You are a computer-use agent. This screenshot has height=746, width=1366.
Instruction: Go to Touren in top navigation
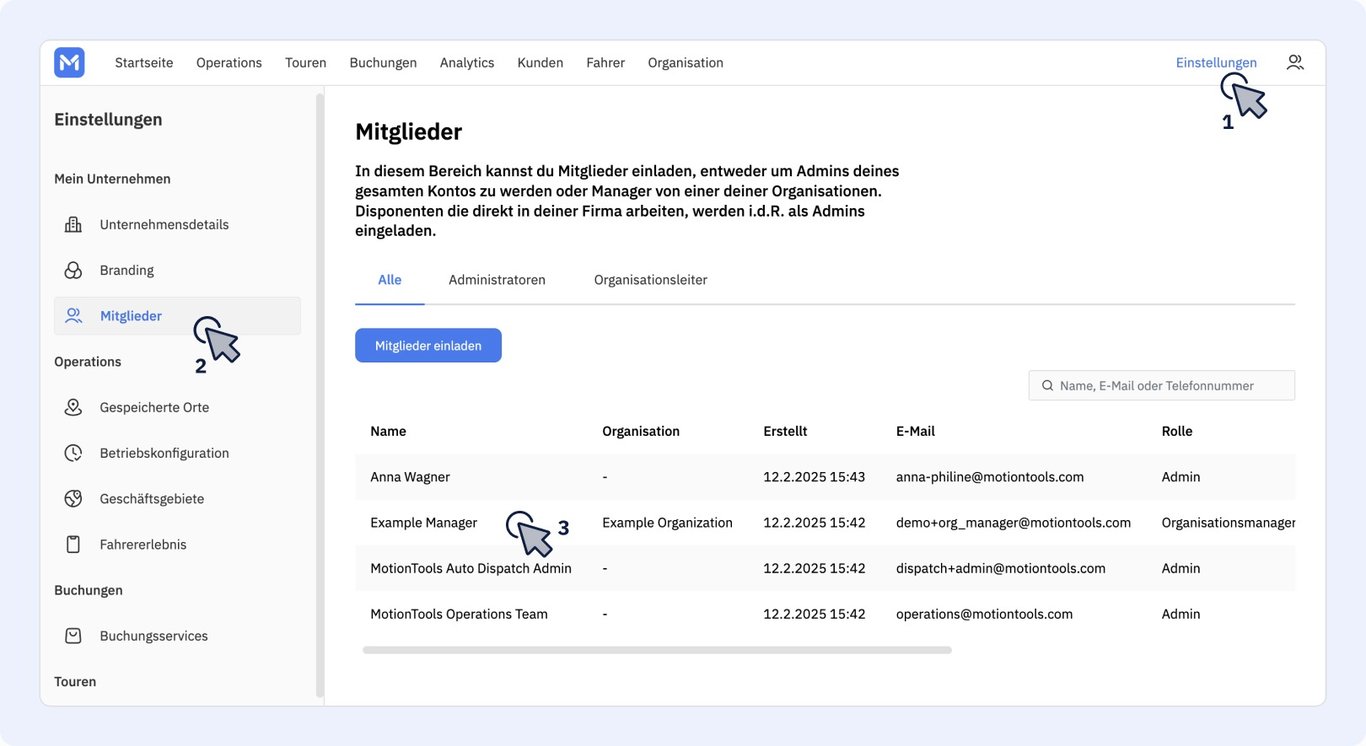[x=306, y=63]
